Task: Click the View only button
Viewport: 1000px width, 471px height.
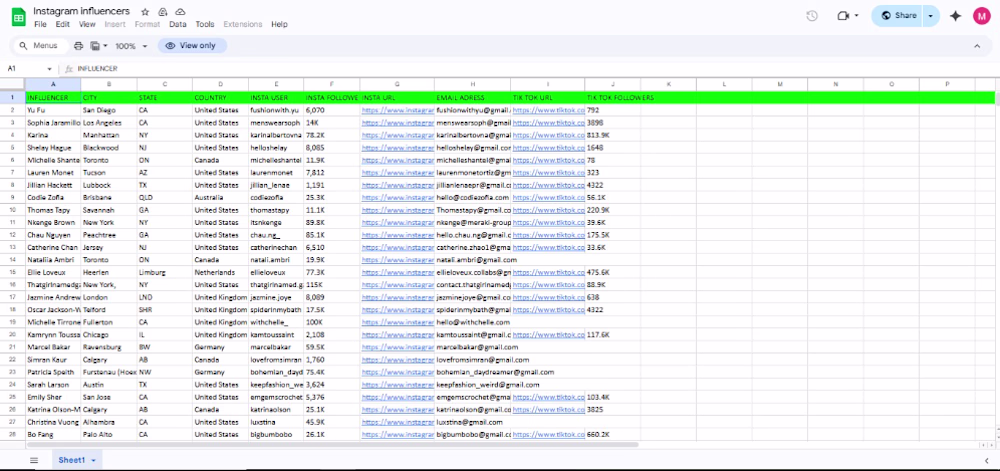Action: (x=192, y=46)
